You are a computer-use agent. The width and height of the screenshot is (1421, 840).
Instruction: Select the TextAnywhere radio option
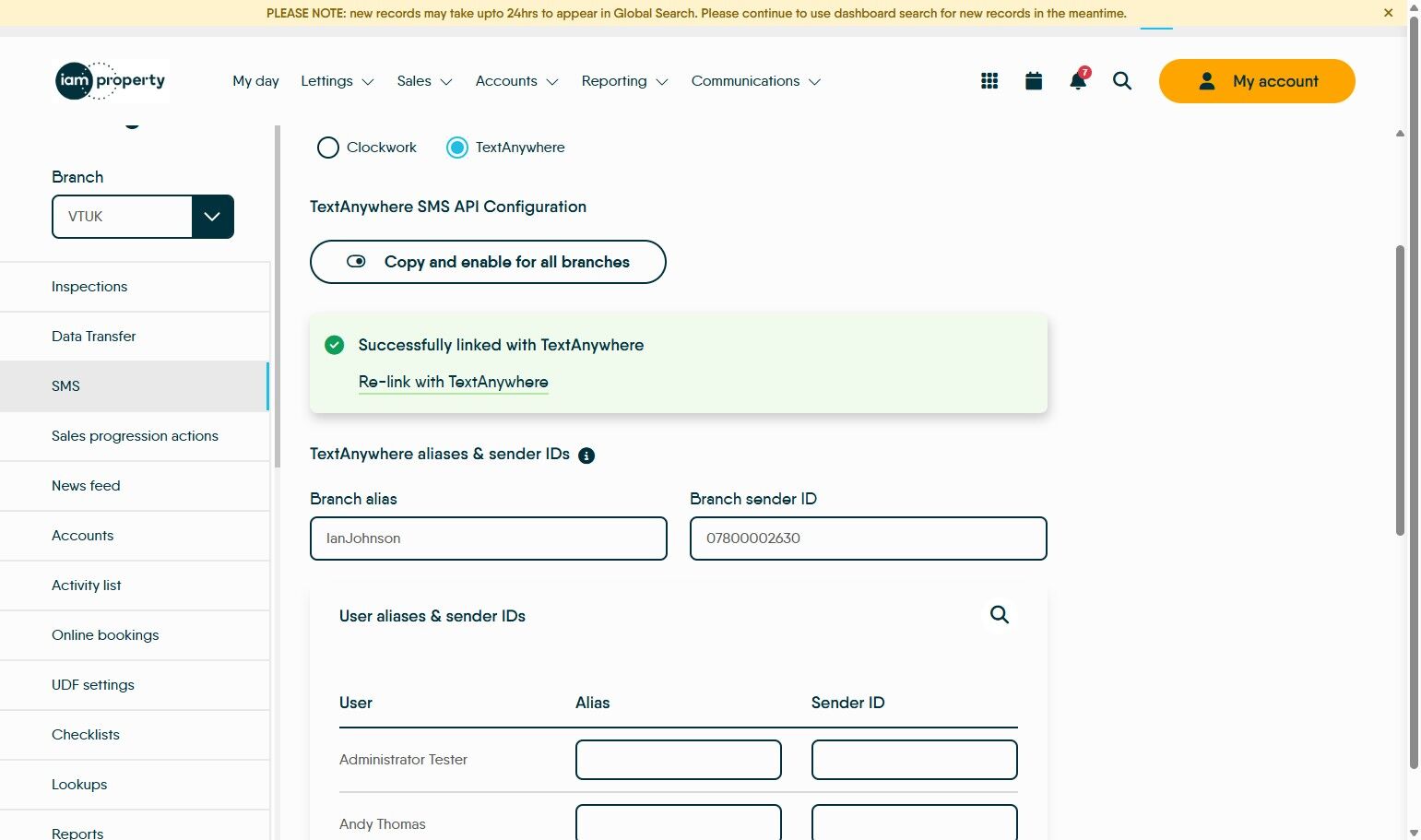(x=457, y=148)
